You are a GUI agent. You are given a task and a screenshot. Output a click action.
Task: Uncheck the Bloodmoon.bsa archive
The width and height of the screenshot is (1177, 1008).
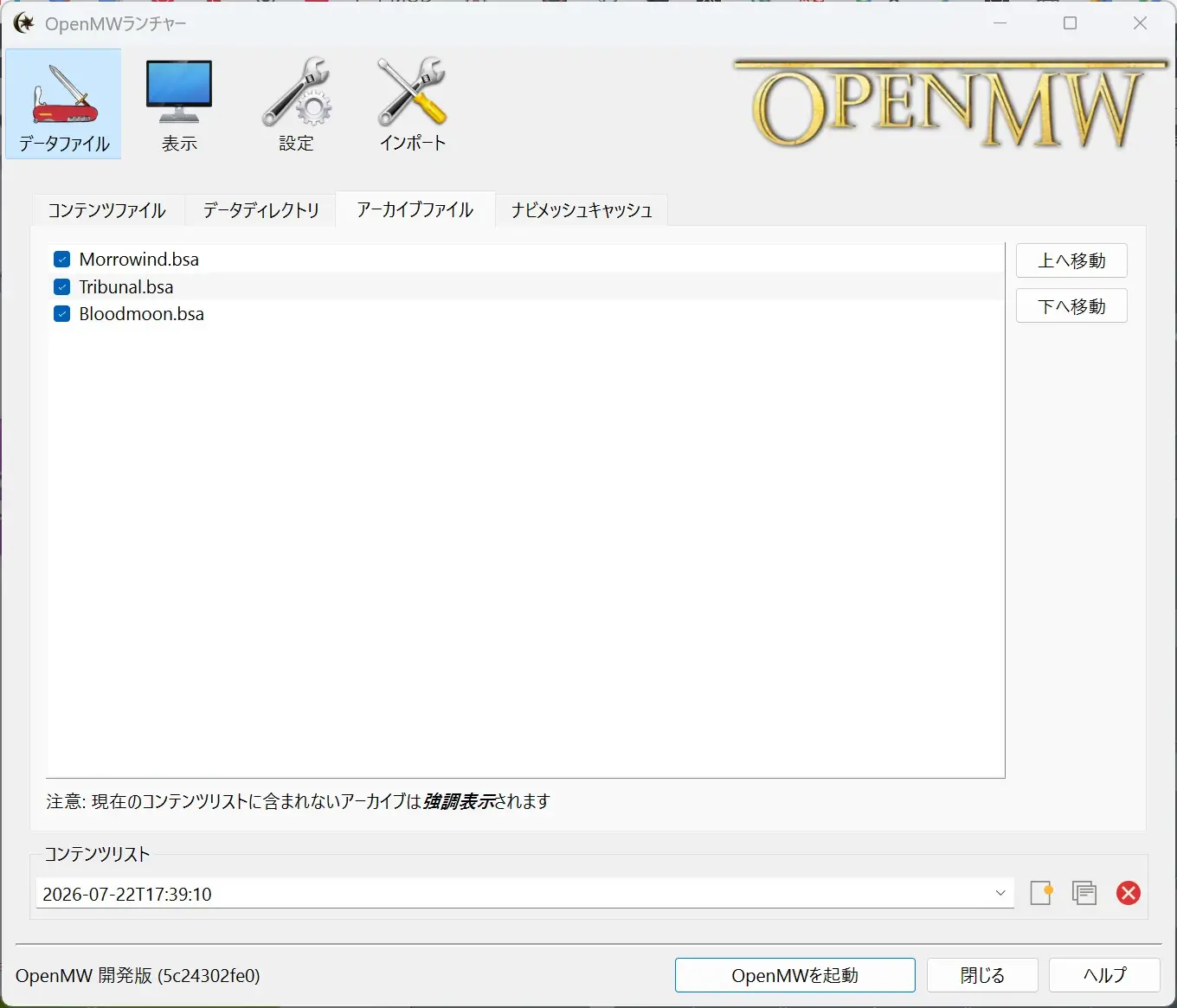click(x=61, y=314)
